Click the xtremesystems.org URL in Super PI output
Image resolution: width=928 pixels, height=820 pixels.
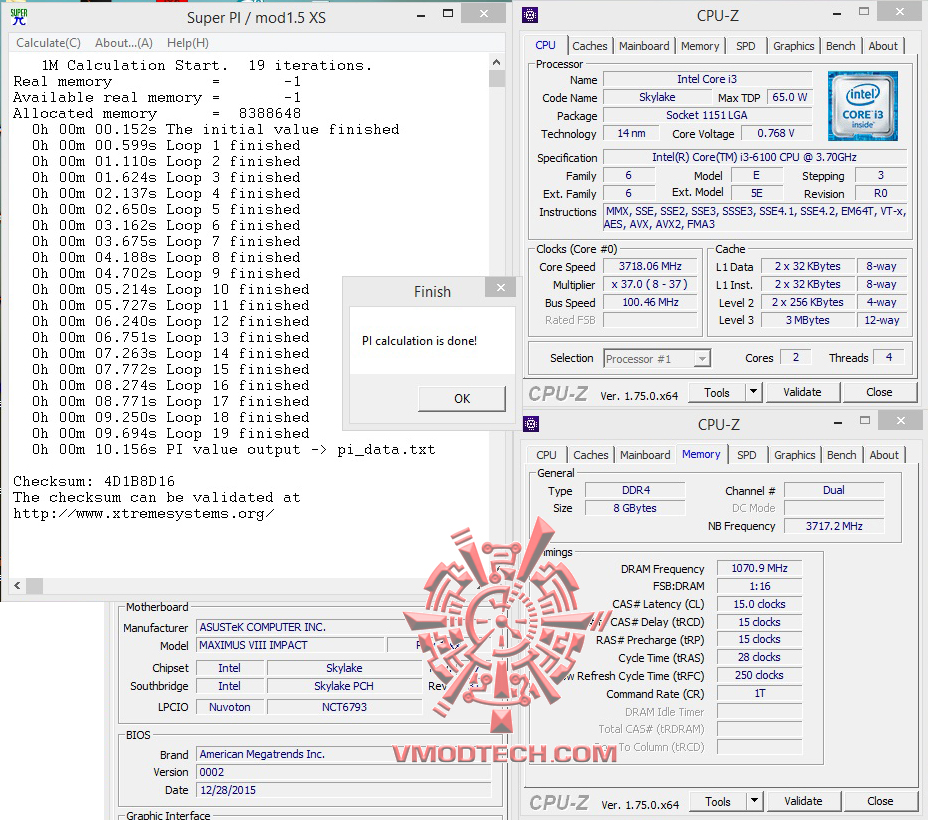144,513
